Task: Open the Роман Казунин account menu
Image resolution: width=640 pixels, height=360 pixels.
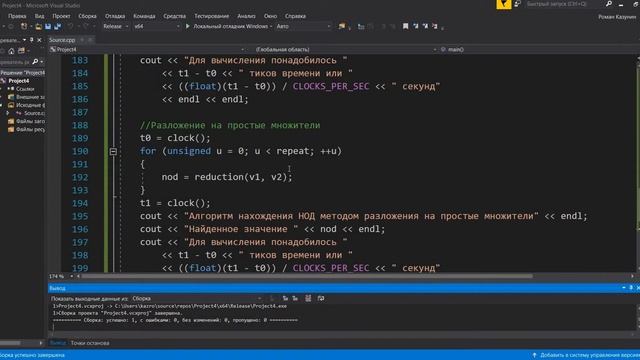Action: click(x=617, y=17)
